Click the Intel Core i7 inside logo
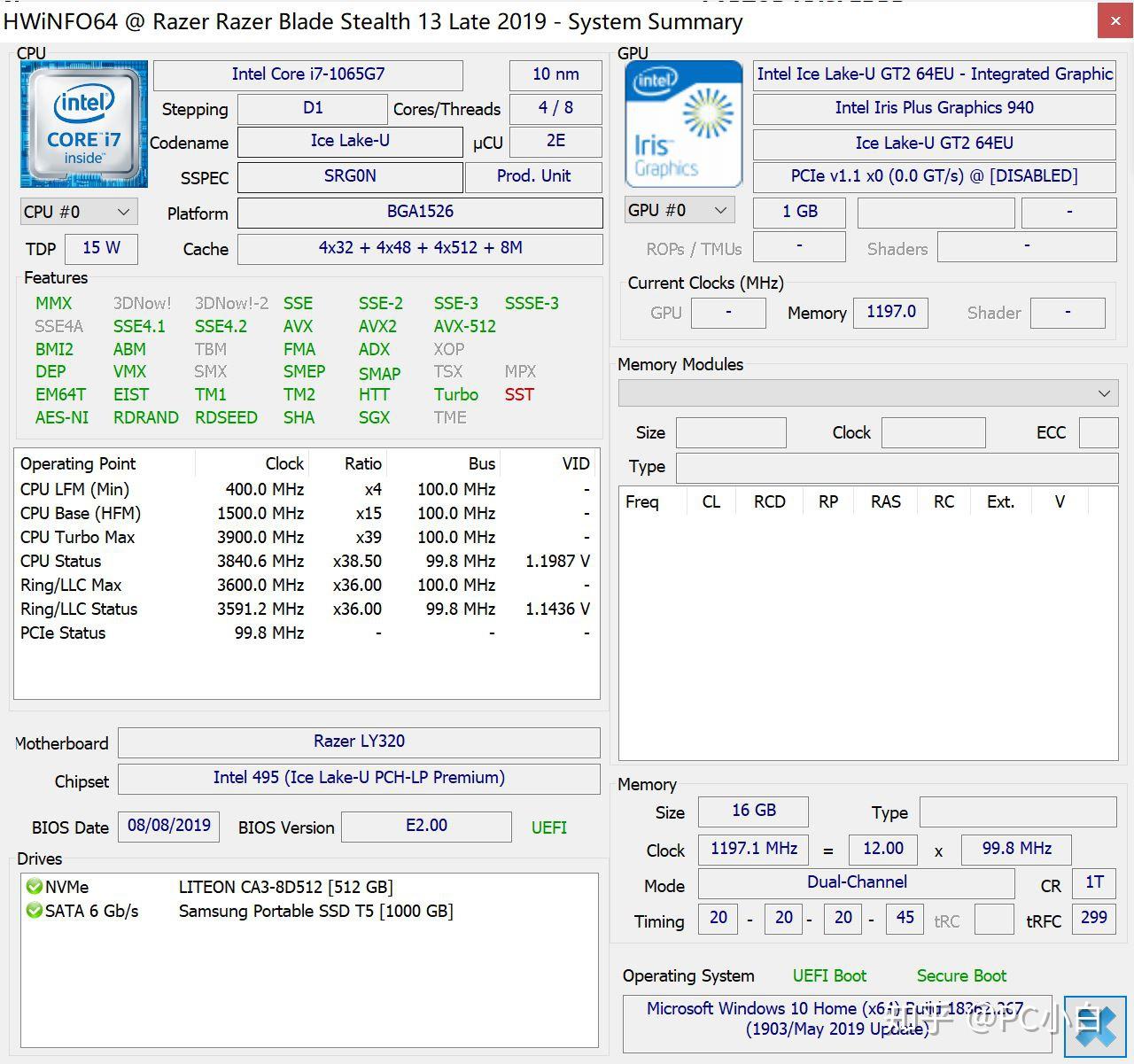 click(84, 123)
